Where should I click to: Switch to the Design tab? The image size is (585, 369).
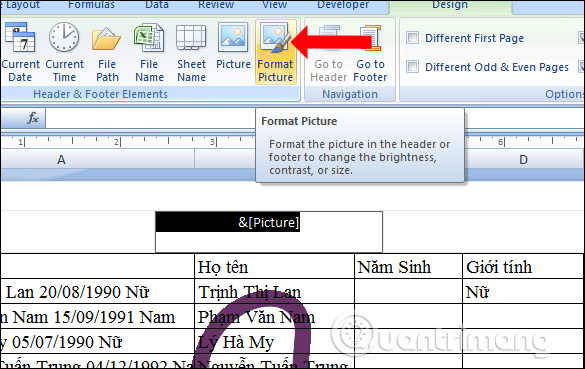[x=450, y=5]
